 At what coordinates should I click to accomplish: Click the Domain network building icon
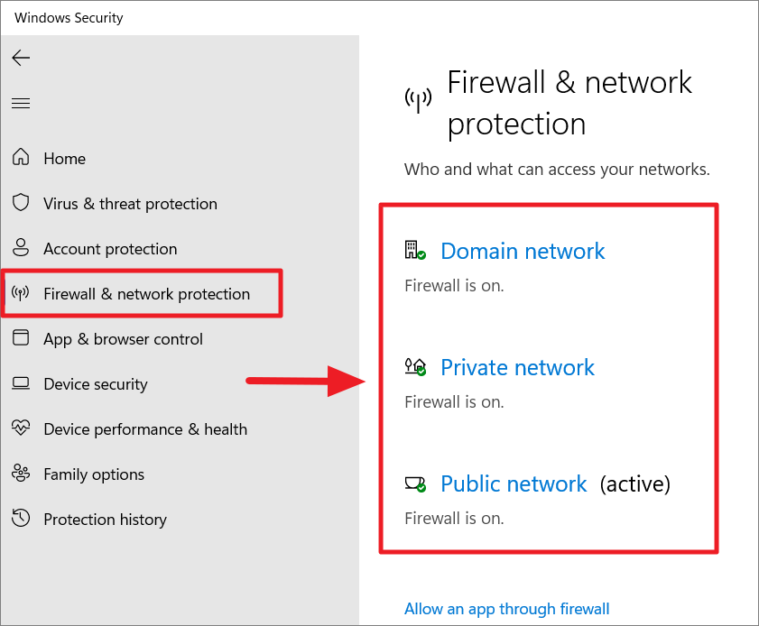pos(415,250)
